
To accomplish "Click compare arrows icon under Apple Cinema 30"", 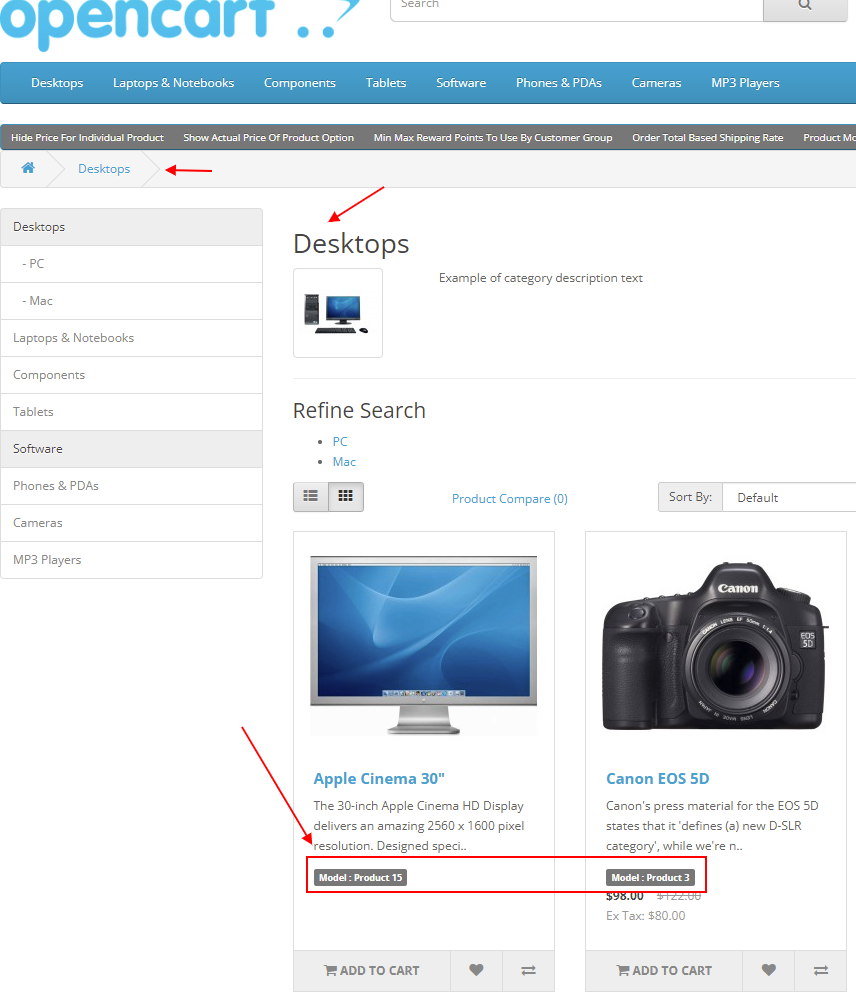I will 528,970.
